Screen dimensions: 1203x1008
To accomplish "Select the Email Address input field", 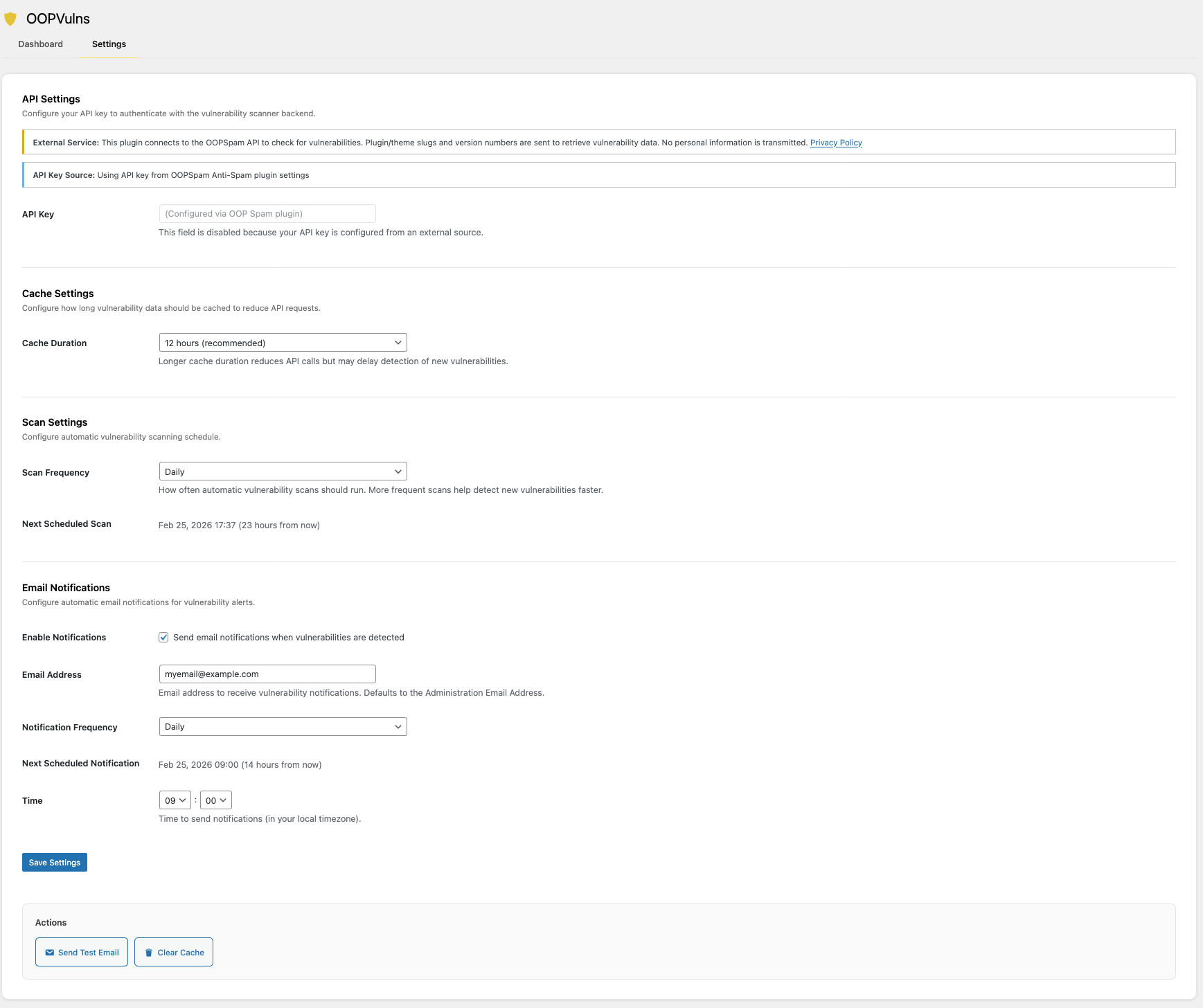I will click(x=266, y=674).
